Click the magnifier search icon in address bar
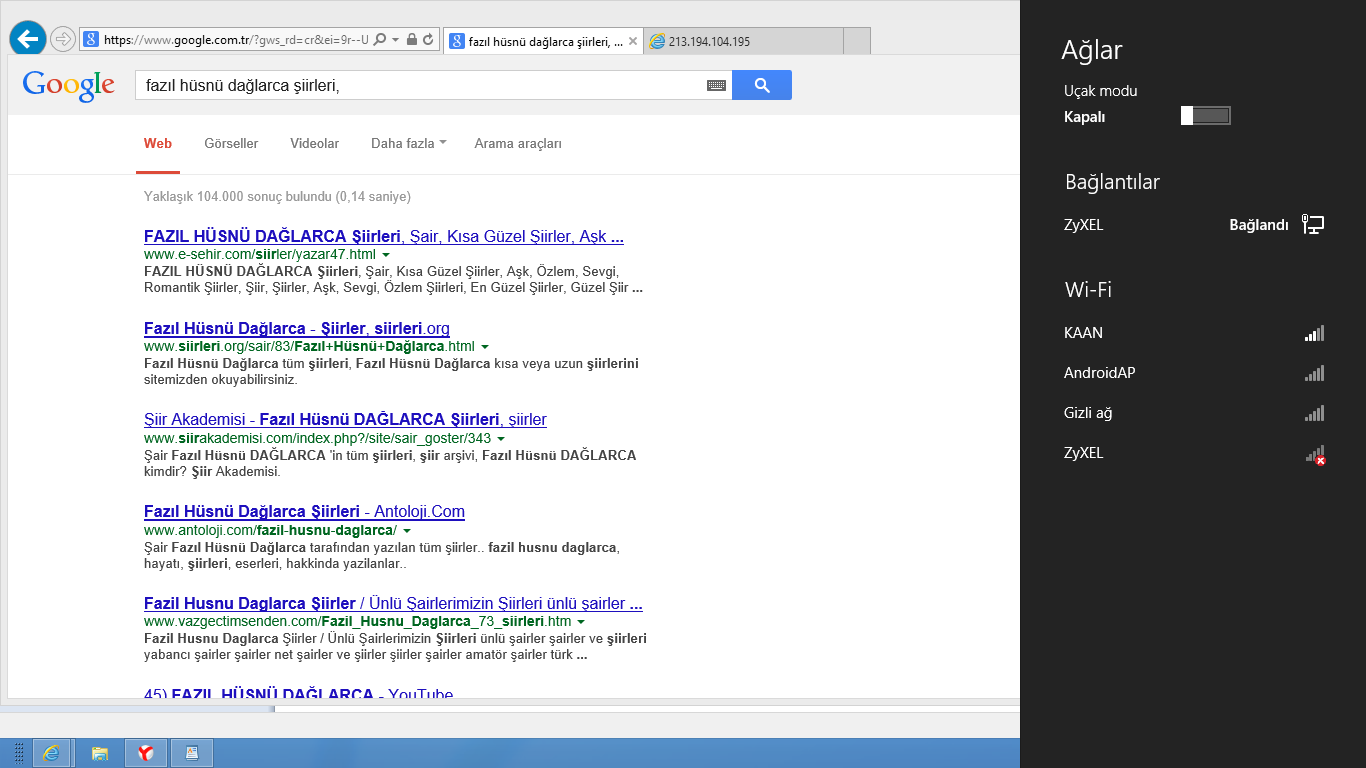The height and width of the screenshot is (768, 1366). pos(382,40)
